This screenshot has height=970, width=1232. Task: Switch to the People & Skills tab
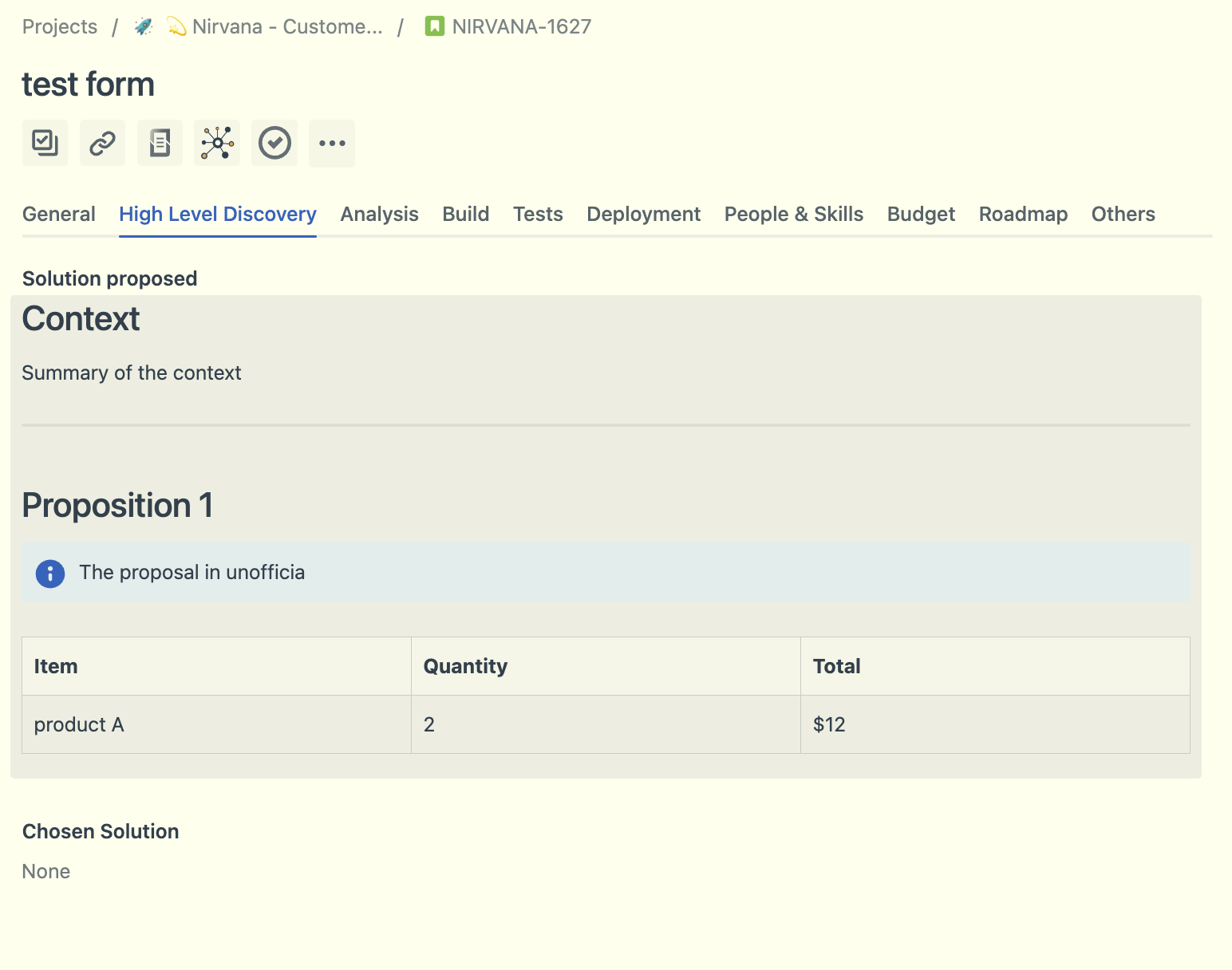click(x=793, y=214)
